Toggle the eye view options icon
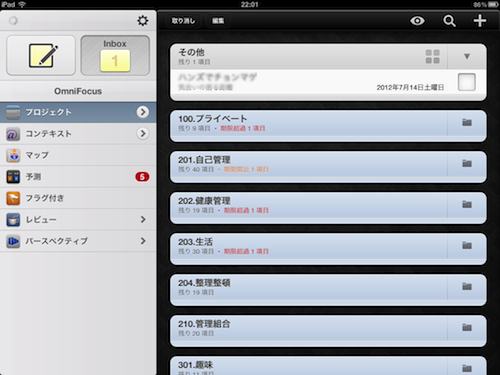 pyautogui.click(x=417, y=21)
